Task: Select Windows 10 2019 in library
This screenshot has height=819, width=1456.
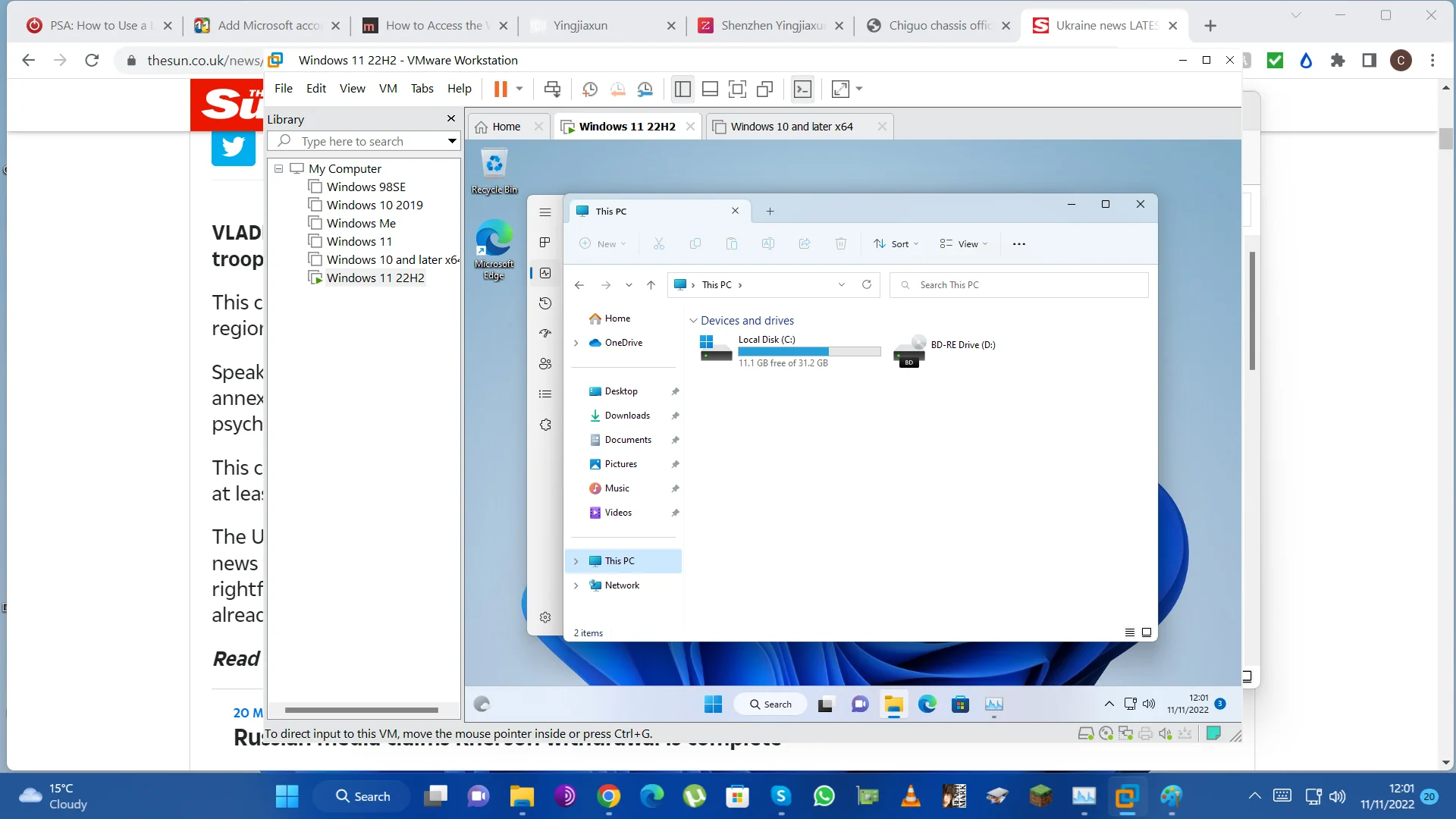Action: [x=375, y=205]
